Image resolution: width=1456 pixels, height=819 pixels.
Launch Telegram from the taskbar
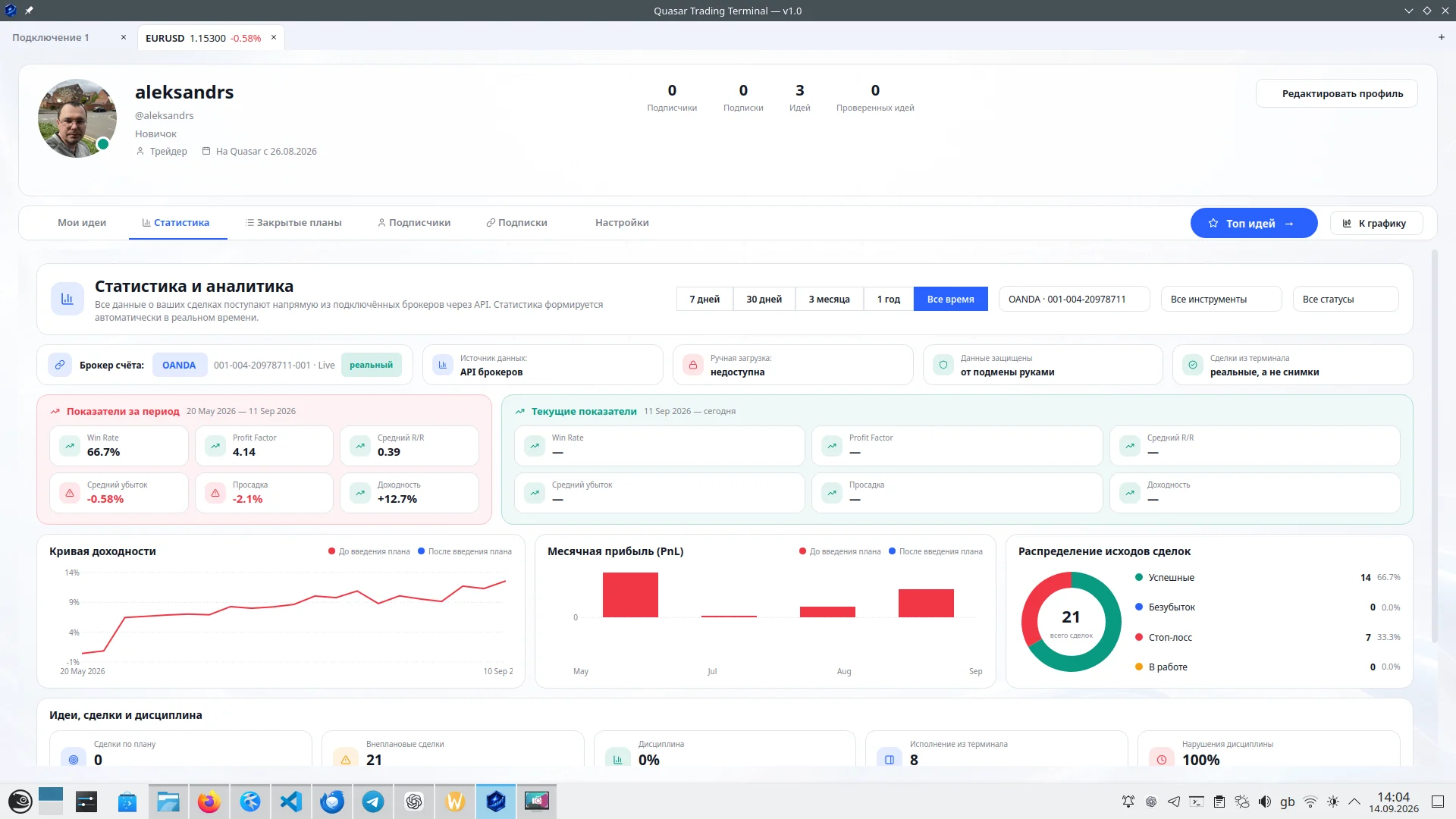point(373,802)
